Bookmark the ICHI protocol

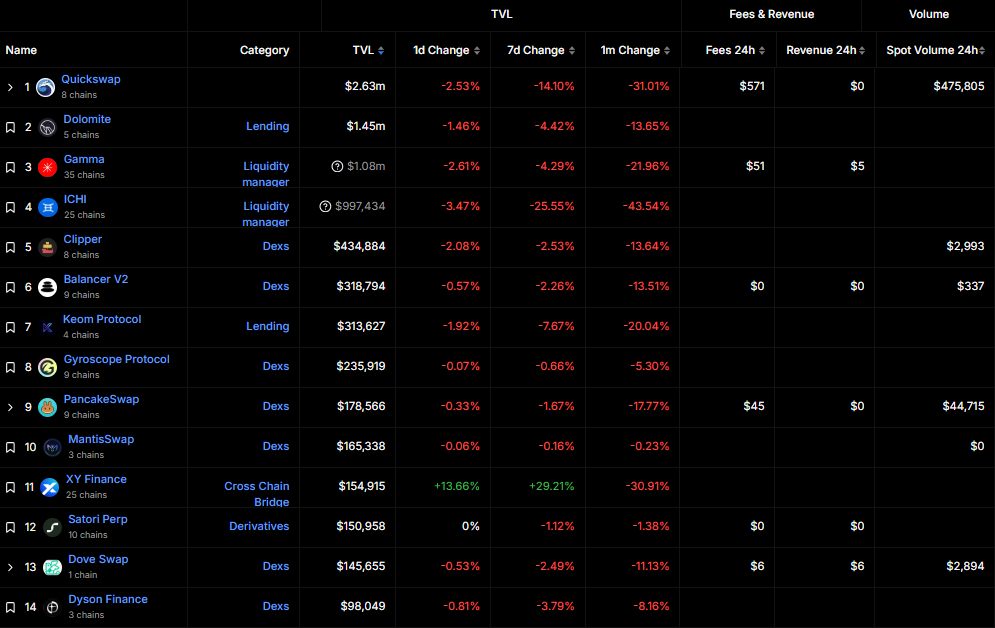[x=10, y=207]
